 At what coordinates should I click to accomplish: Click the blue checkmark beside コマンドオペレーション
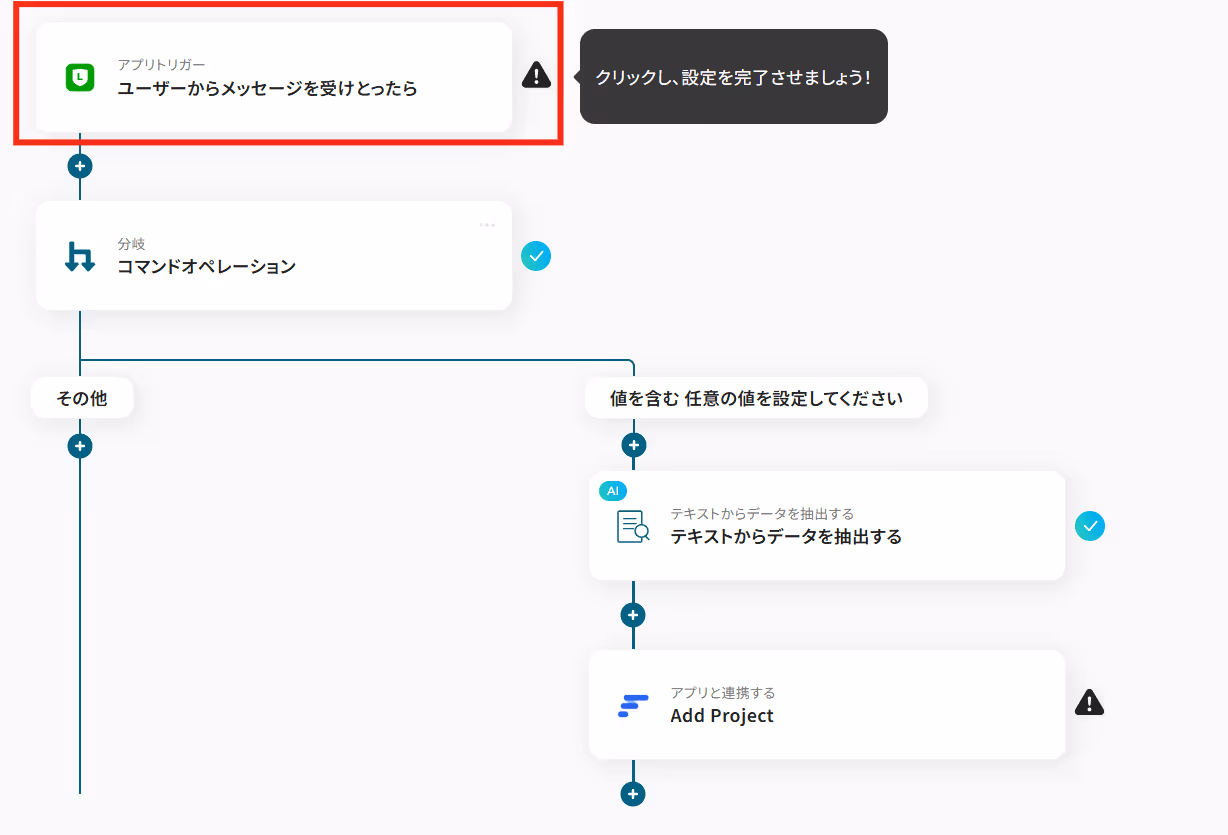536,256
